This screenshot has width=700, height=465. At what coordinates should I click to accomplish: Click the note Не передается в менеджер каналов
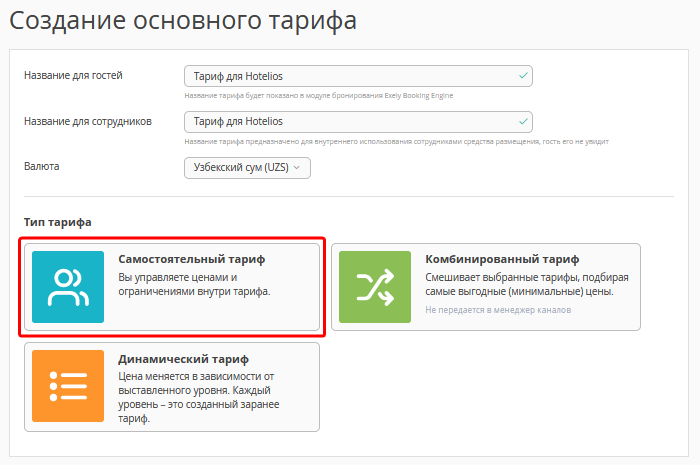pos(498,310)
